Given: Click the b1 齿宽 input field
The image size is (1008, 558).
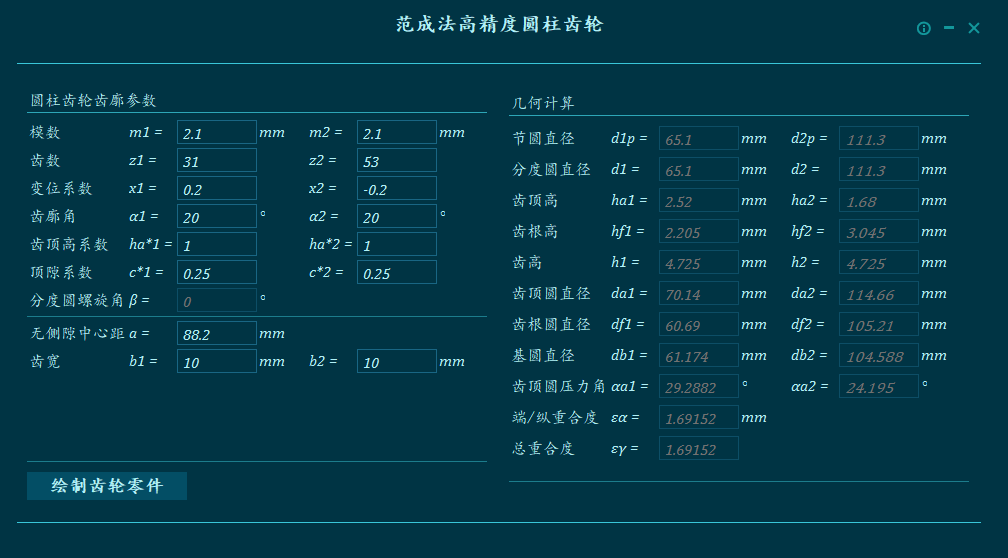Looking at the screenshot, I should click(x=217, y=362).
